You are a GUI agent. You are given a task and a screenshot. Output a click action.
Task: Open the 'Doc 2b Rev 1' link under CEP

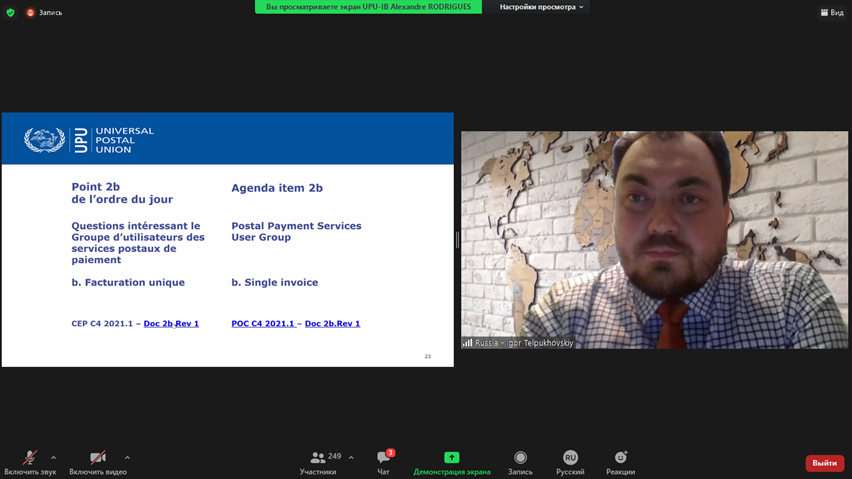tap(171, 324)
